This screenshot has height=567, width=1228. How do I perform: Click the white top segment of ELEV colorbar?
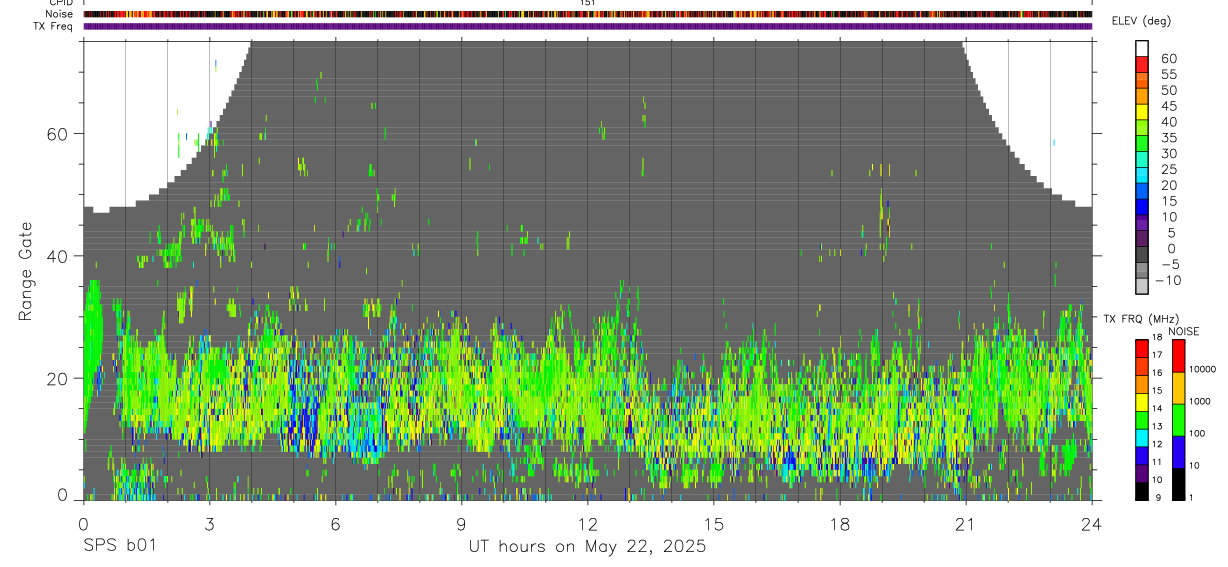pos(1142,49)
